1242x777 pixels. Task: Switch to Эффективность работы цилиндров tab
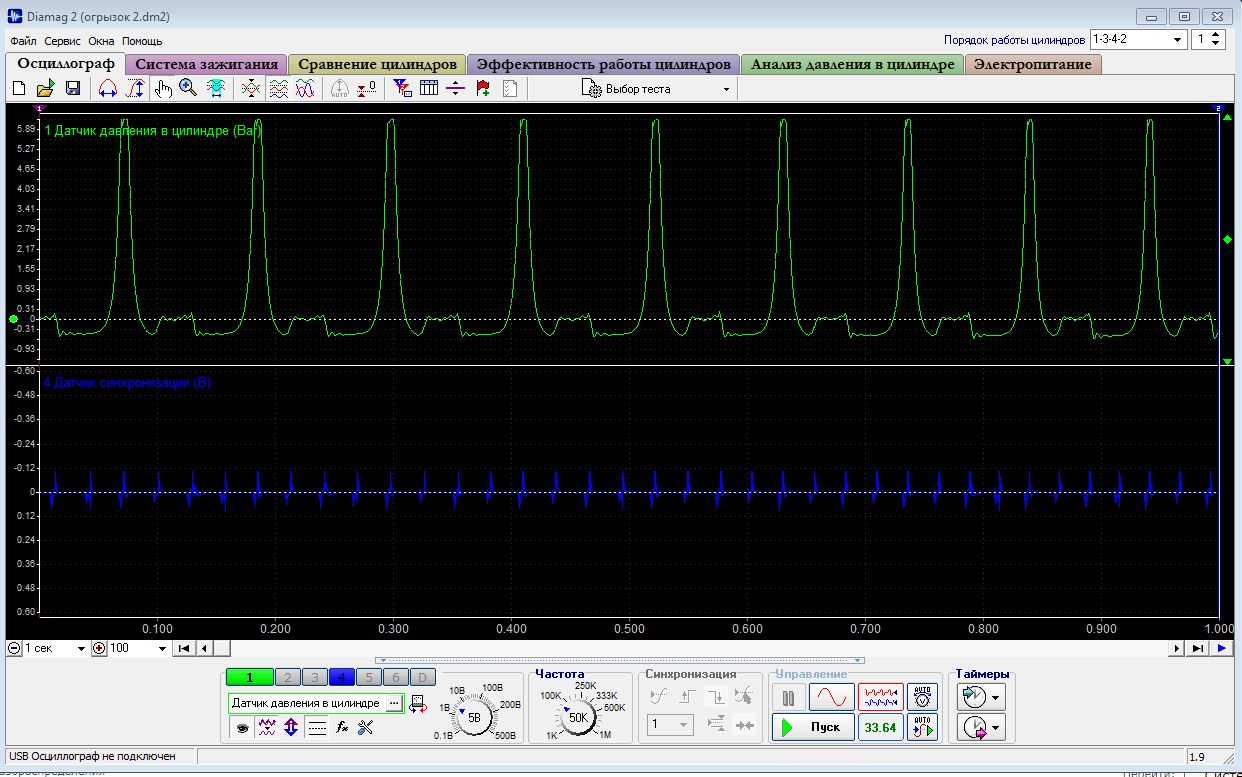[604, 64]
